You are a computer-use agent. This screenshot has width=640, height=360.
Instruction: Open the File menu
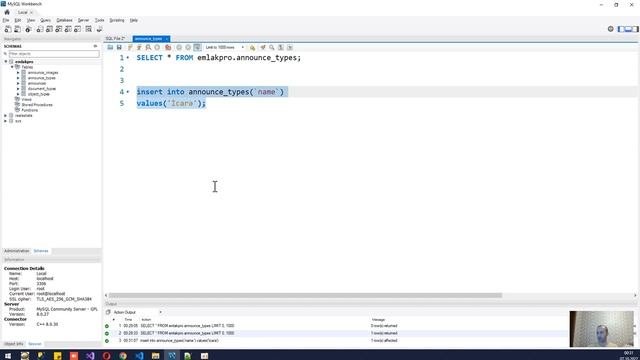pos(6,20)
